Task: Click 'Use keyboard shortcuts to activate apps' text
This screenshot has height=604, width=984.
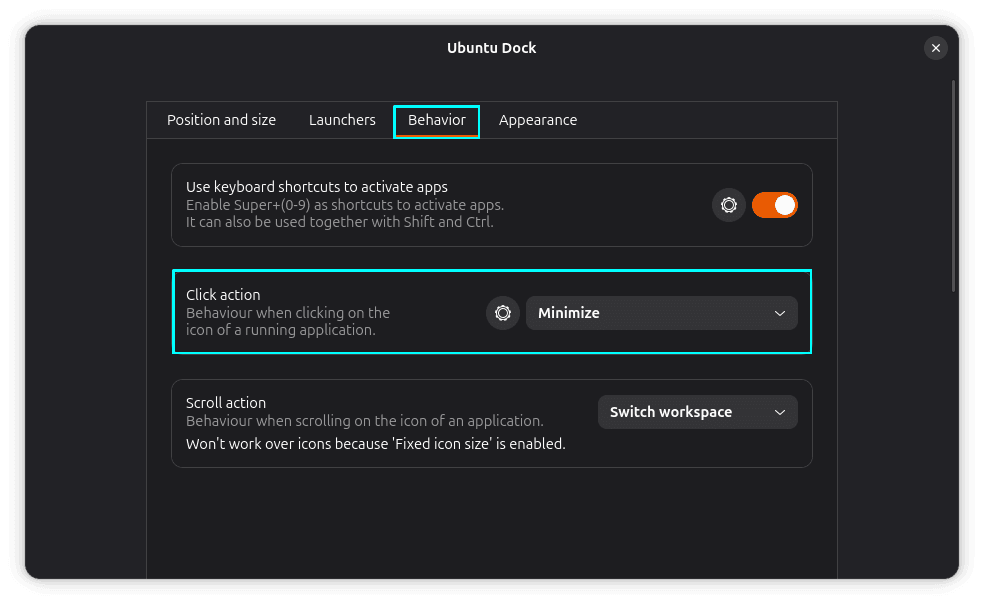Action: tap(316, 186)
